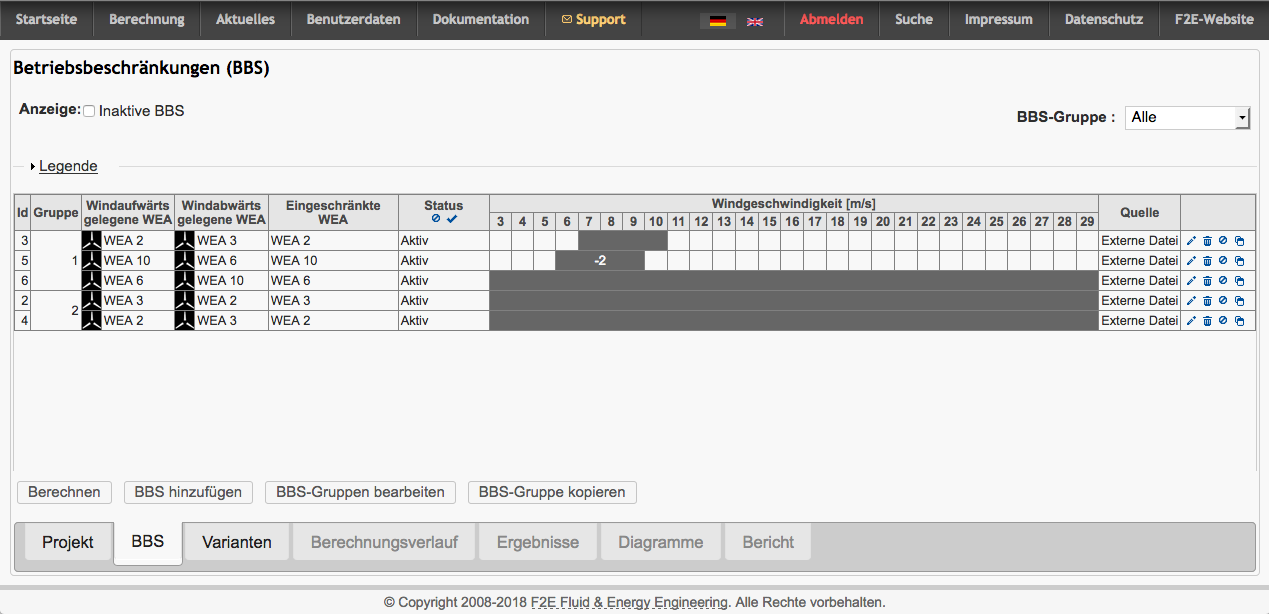
Task: Open the Projekt tab
Action: 66,541
